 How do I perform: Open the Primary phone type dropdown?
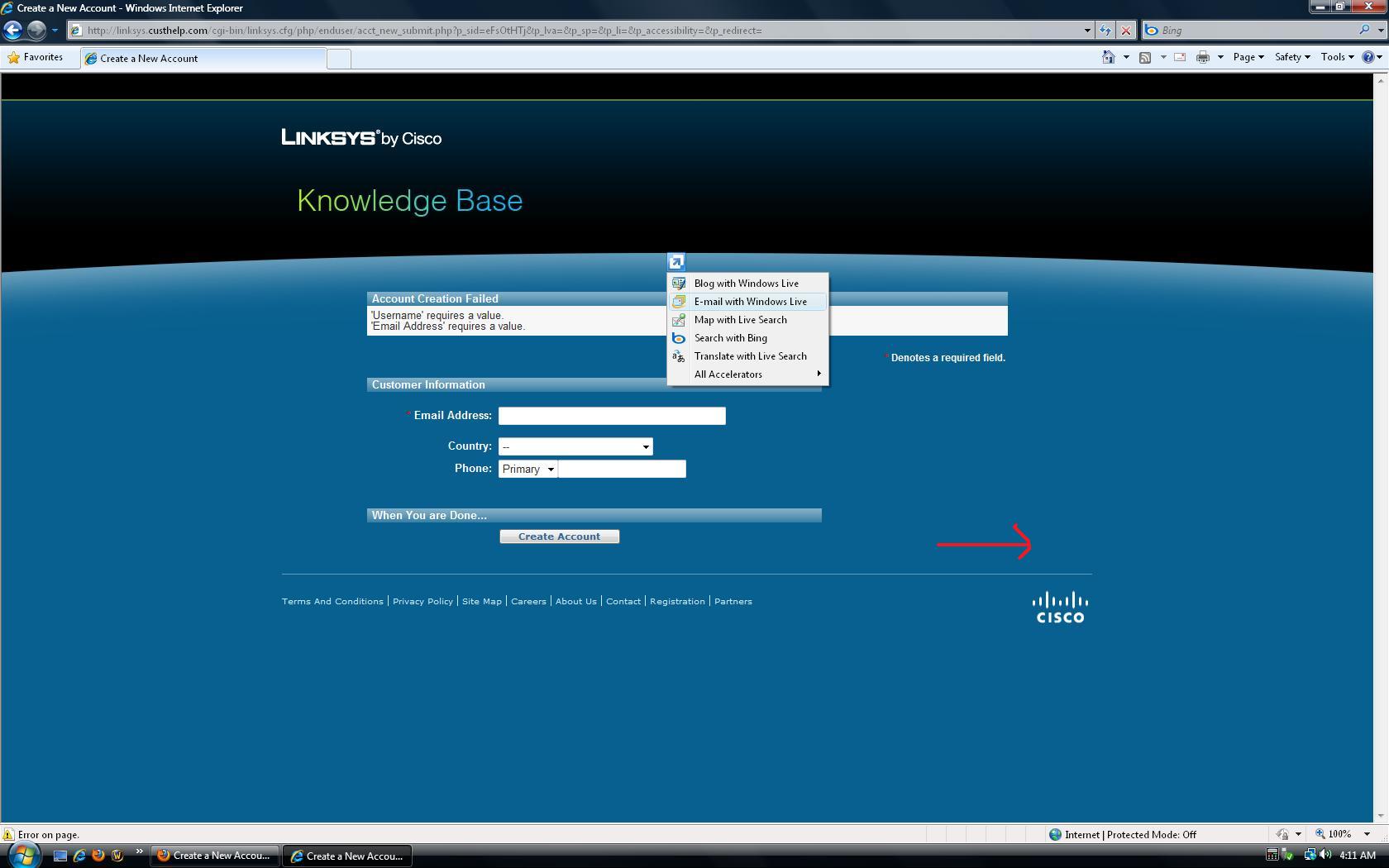(x=527, y=470)
